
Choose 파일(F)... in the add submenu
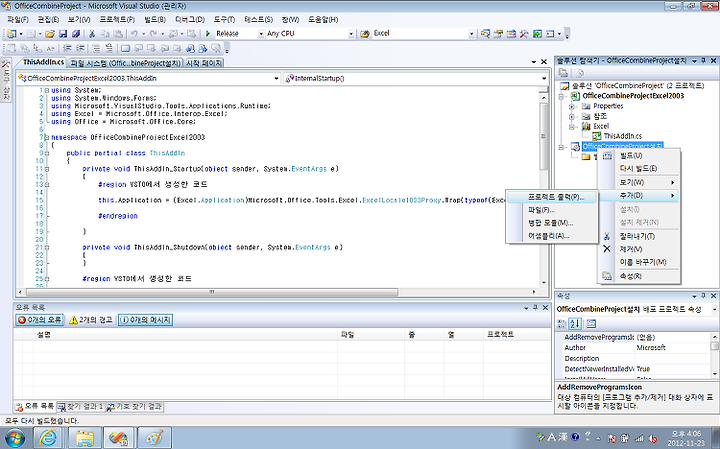click(x=551, y=210)
